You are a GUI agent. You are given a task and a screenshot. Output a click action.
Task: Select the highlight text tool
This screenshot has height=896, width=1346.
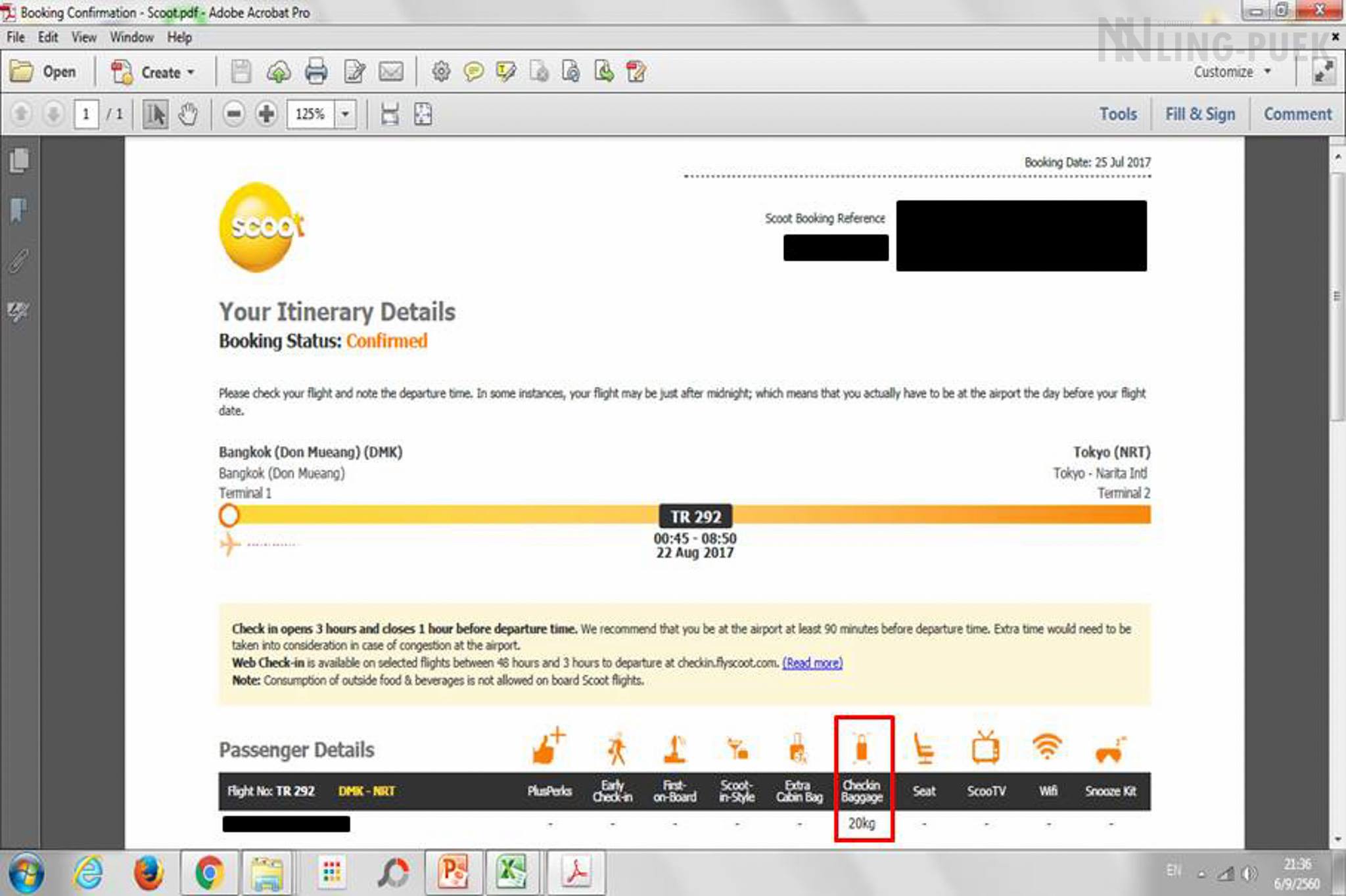coord(506,72)
